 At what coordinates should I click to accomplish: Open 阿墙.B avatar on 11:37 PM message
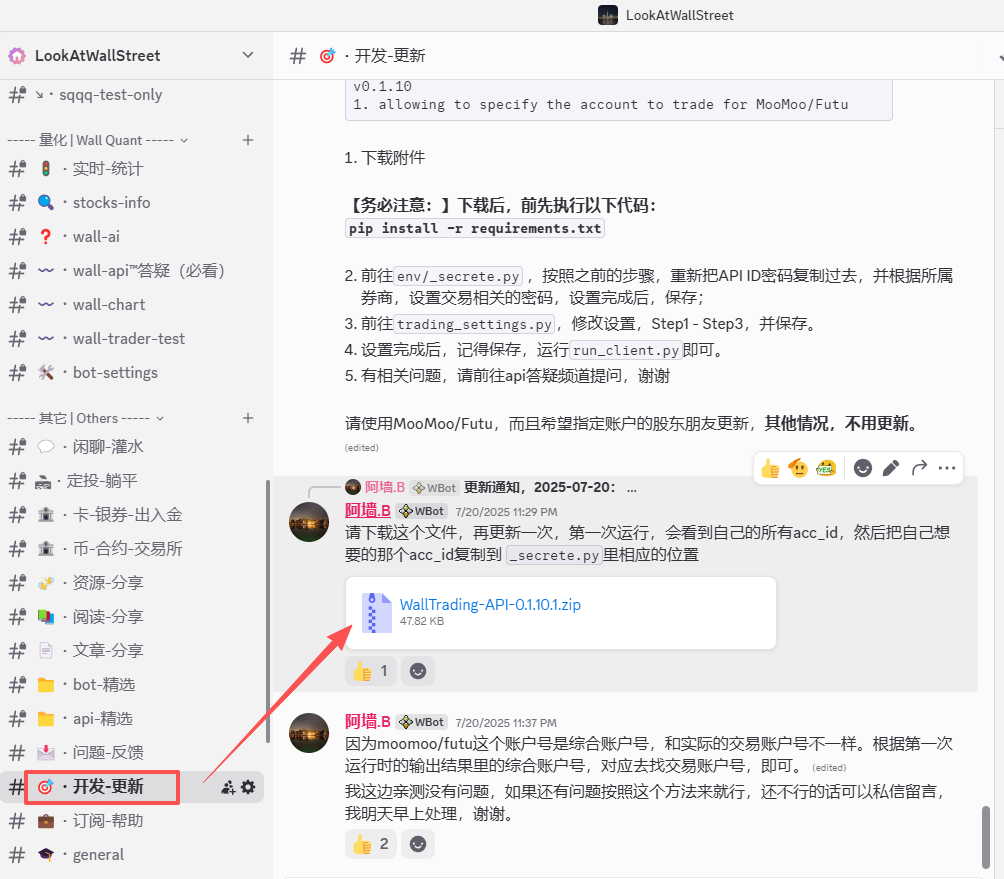click(309, 733)
